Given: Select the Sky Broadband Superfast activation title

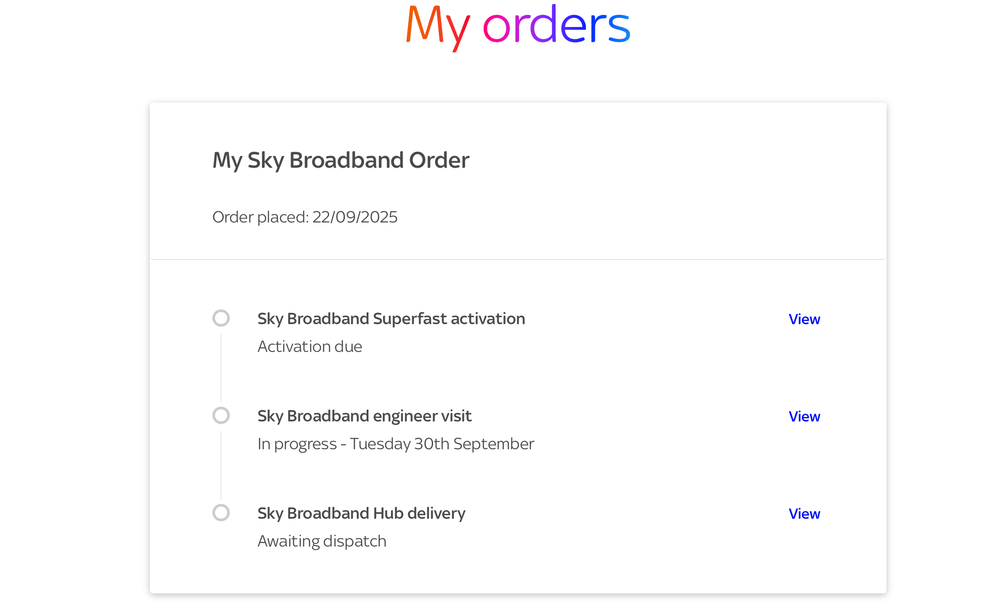Looking at the screenshot, I should 391,319.
